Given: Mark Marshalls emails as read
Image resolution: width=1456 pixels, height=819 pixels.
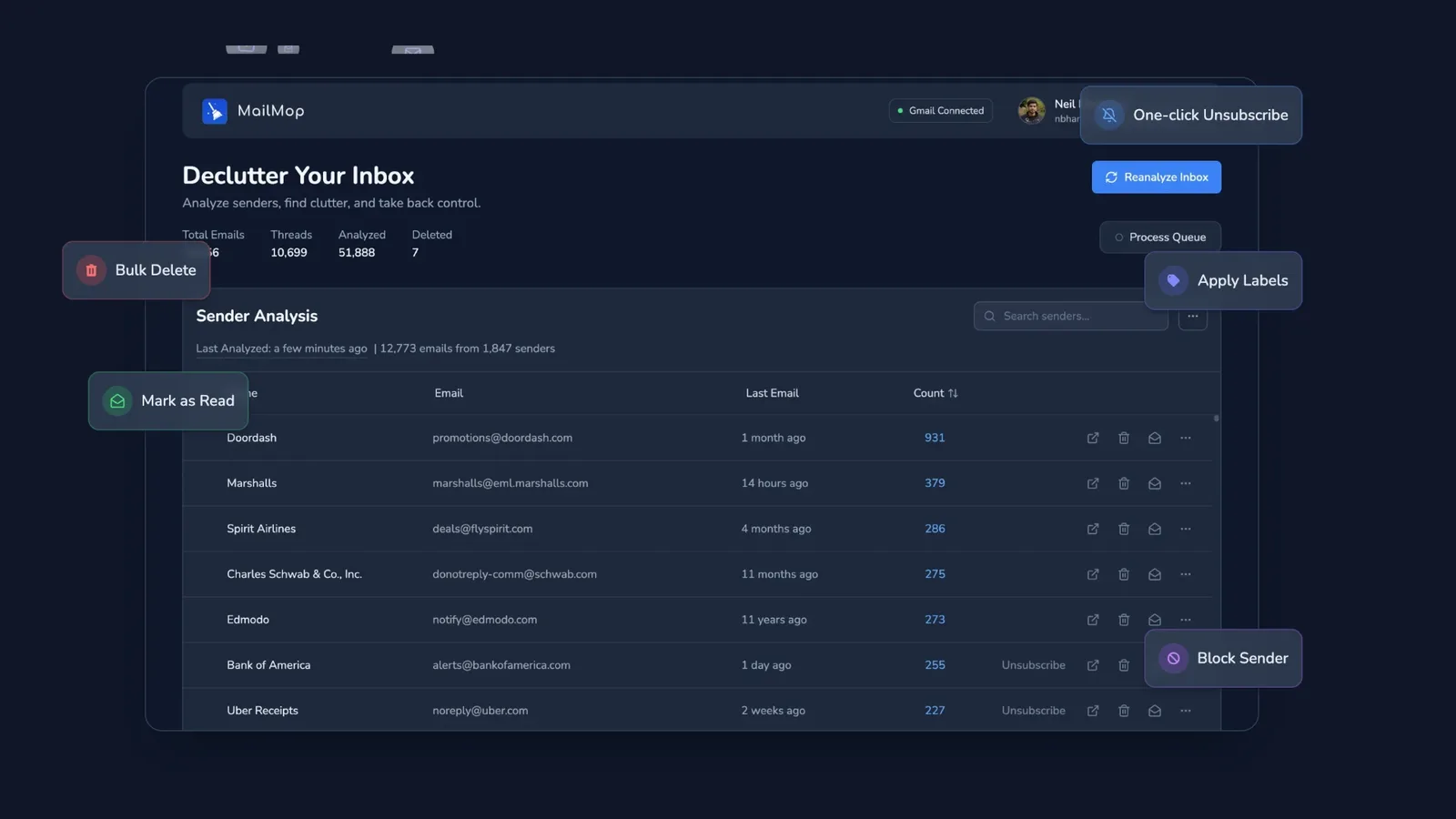Looking at the screenshot, I should point(1155,483).
